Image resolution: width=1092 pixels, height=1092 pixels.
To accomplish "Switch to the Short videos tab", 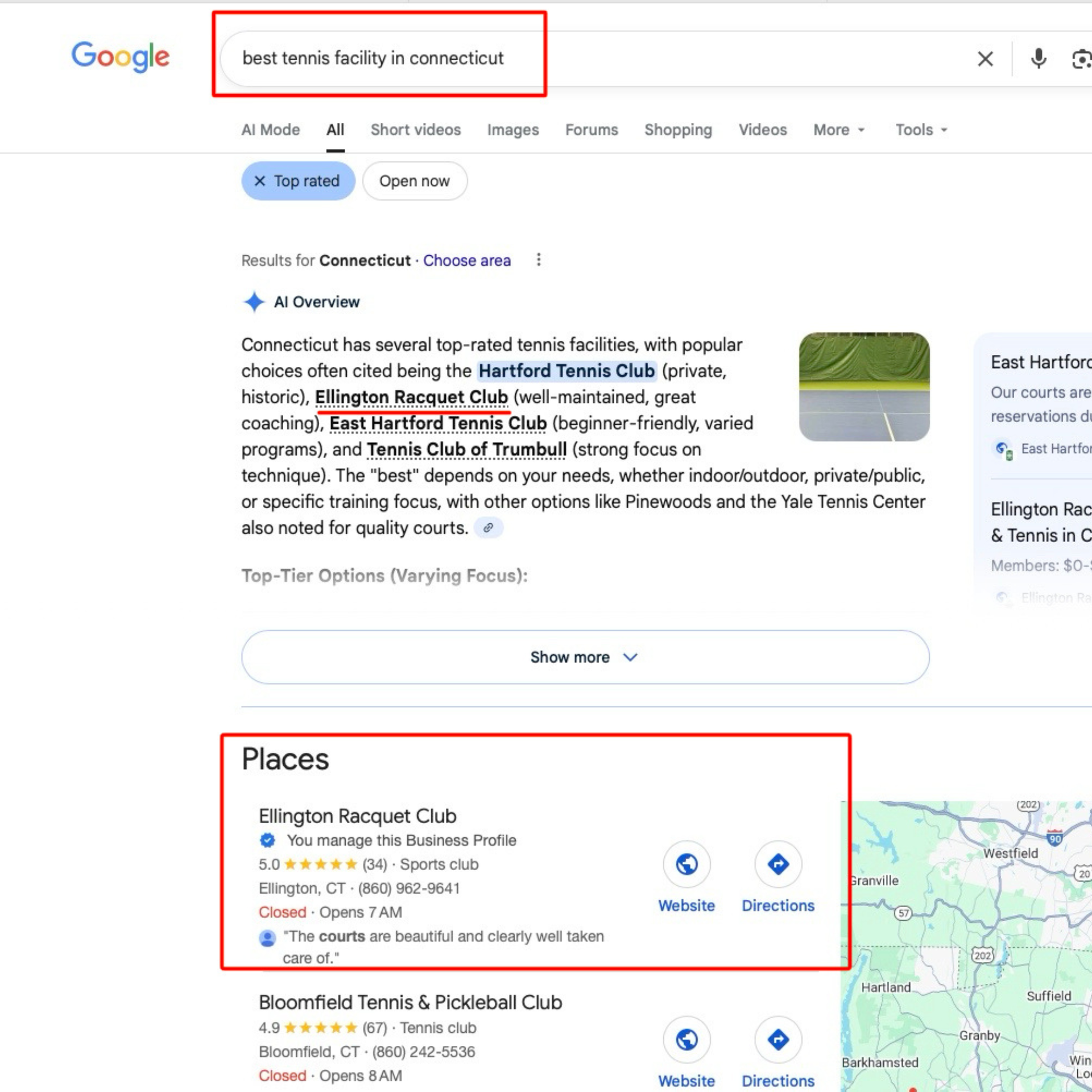I will click(x=416, y=130).
